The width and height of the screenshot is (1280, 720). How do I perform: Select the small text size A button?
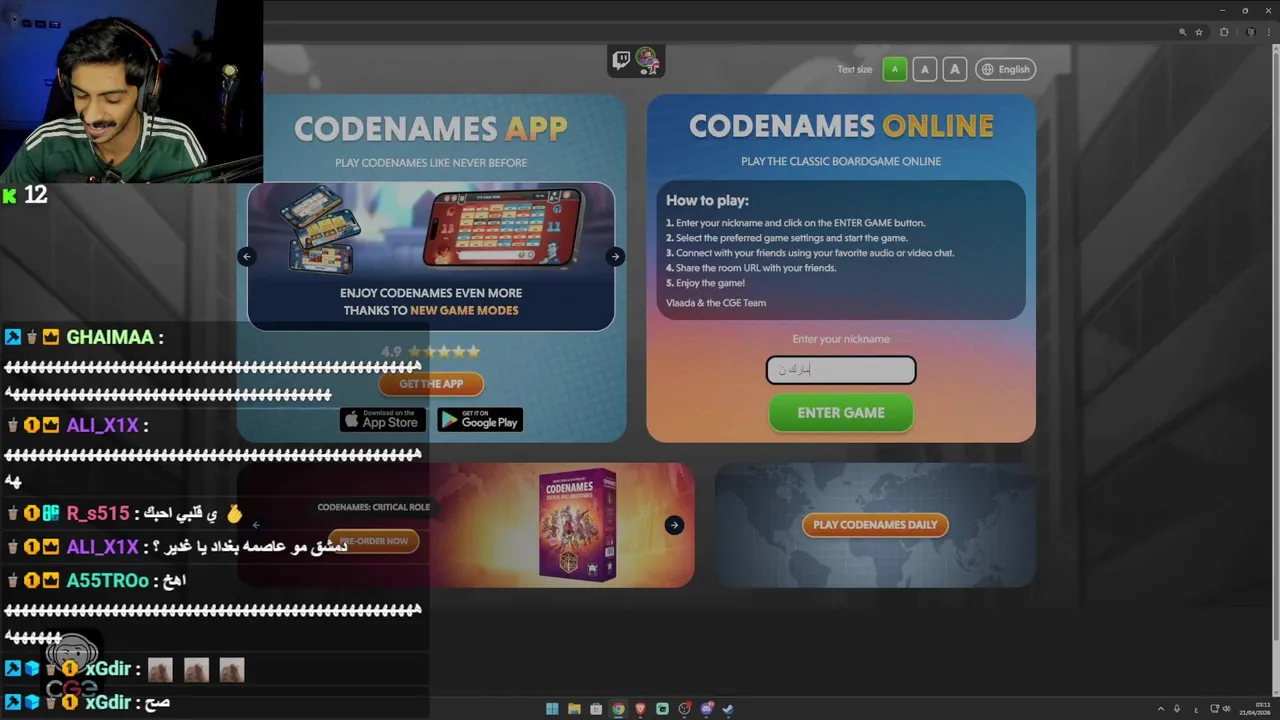[895, 69]
